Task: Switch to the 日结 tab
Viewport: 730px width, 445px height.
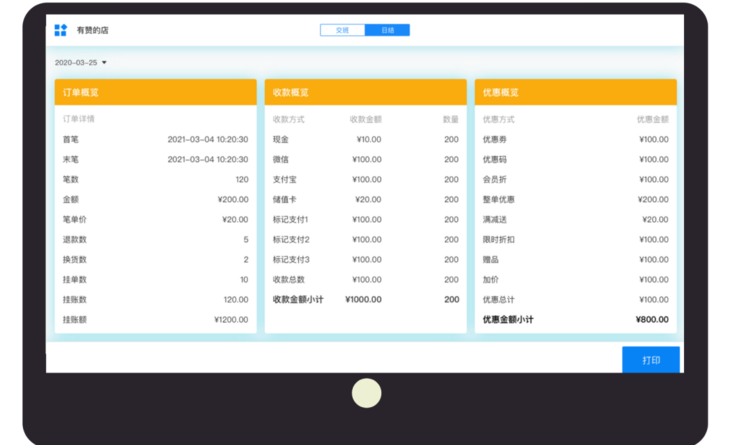Action: [x=387, y=30]
